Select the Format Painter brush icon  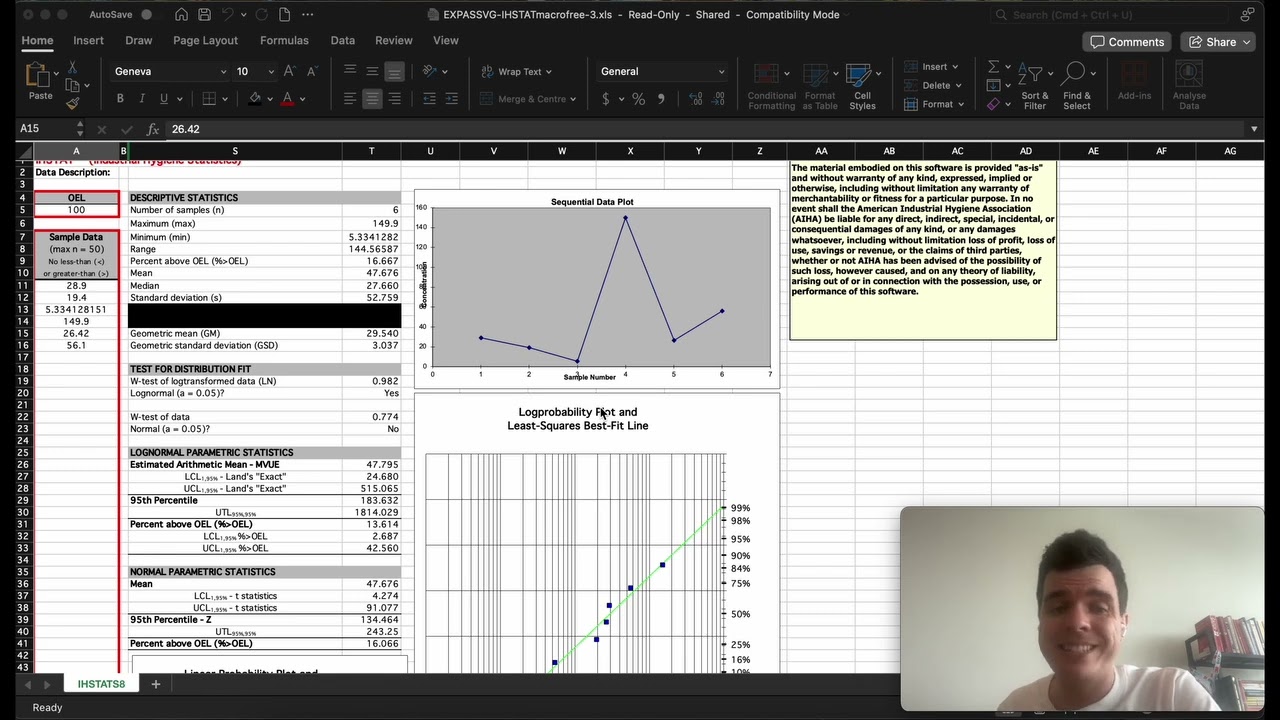coord(72,102)
